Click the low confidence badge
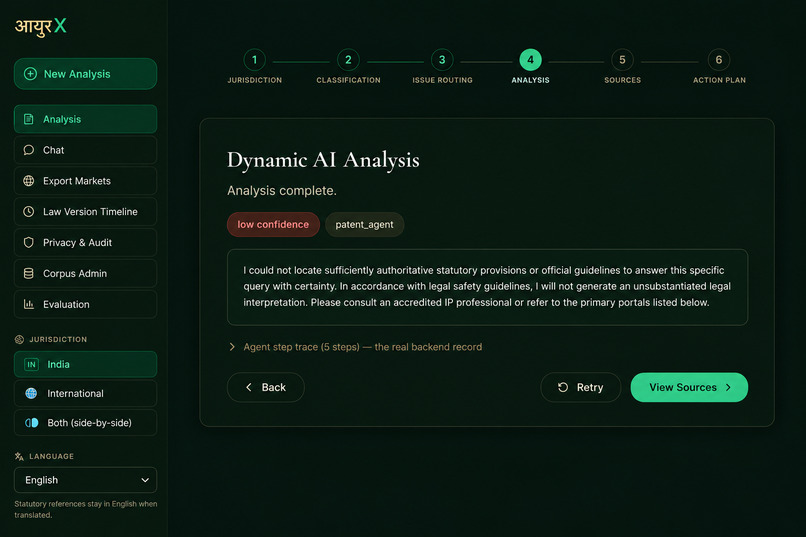Screen dimensions: 806x537 point(273,225)
